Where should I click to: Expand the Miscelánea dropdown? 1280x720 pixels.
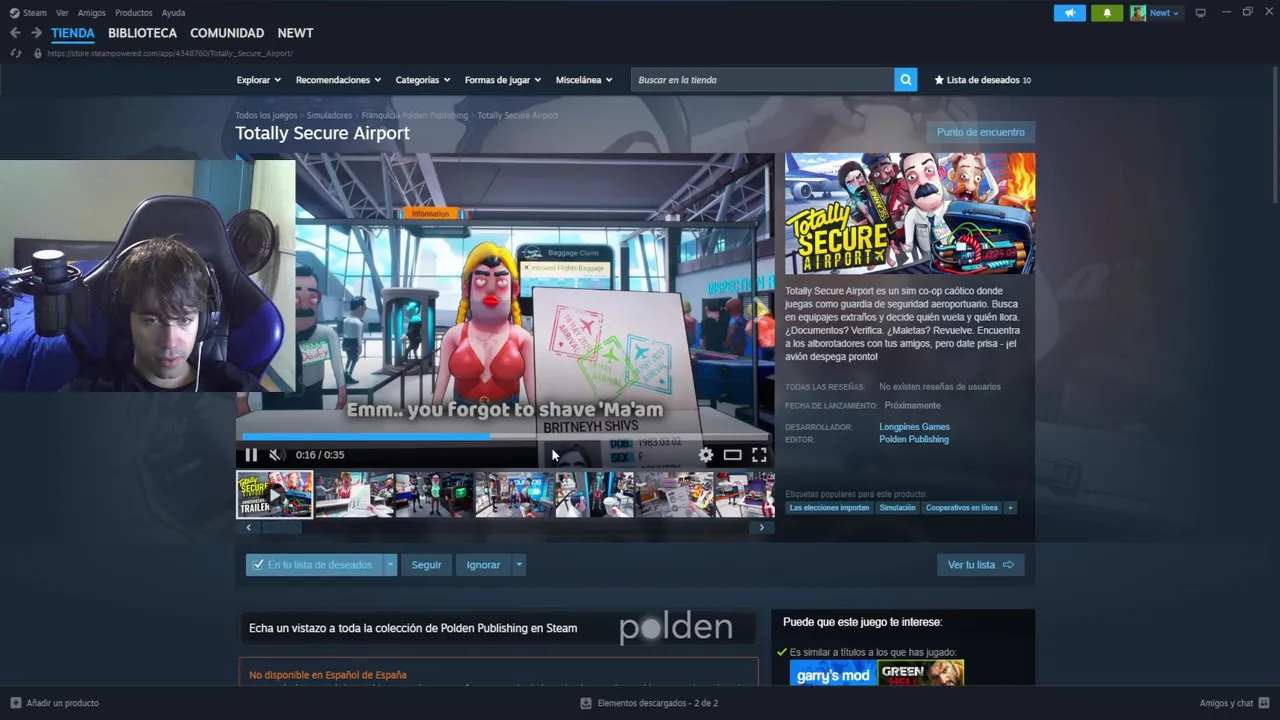pos(583,80)
